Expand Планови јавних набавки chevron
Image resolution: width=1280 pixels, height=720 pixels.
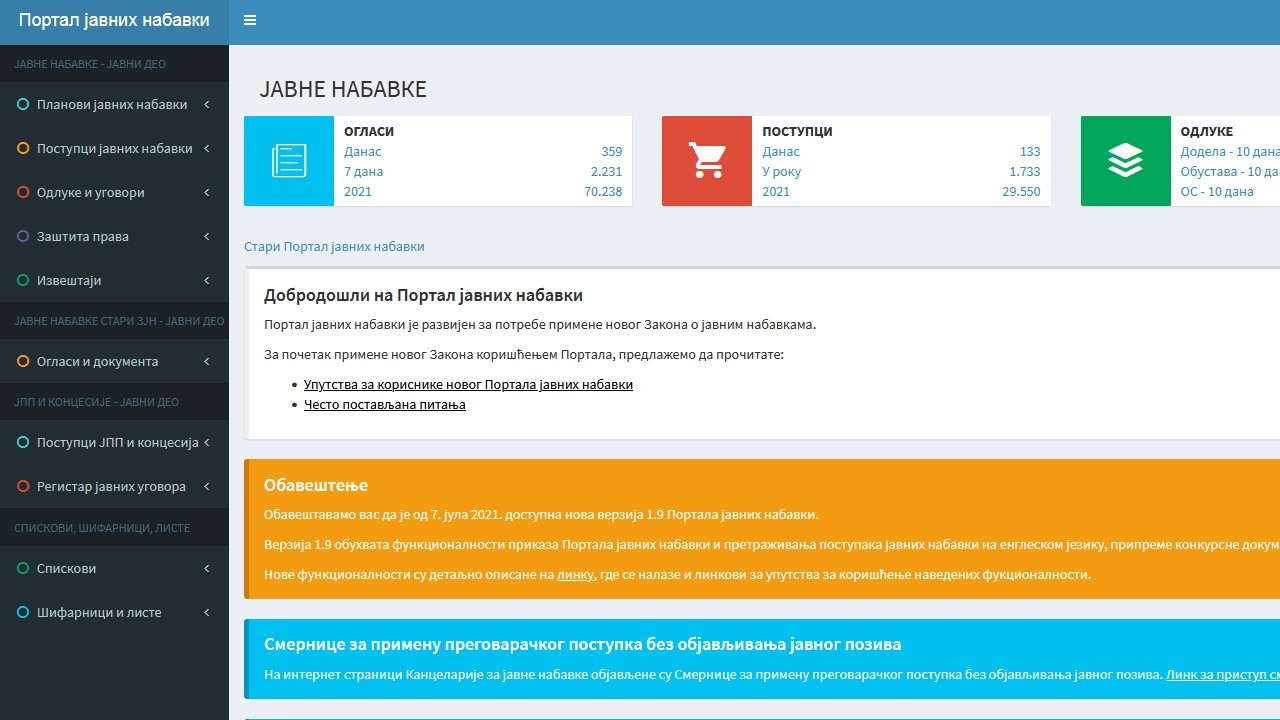tap(207, 104)
